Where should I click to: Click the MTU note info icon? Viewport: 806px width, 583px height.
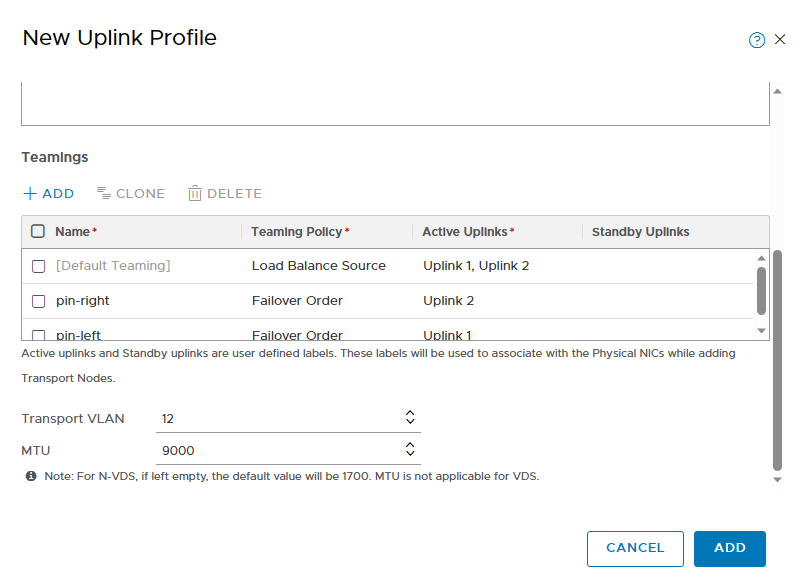tap(31, 476)
